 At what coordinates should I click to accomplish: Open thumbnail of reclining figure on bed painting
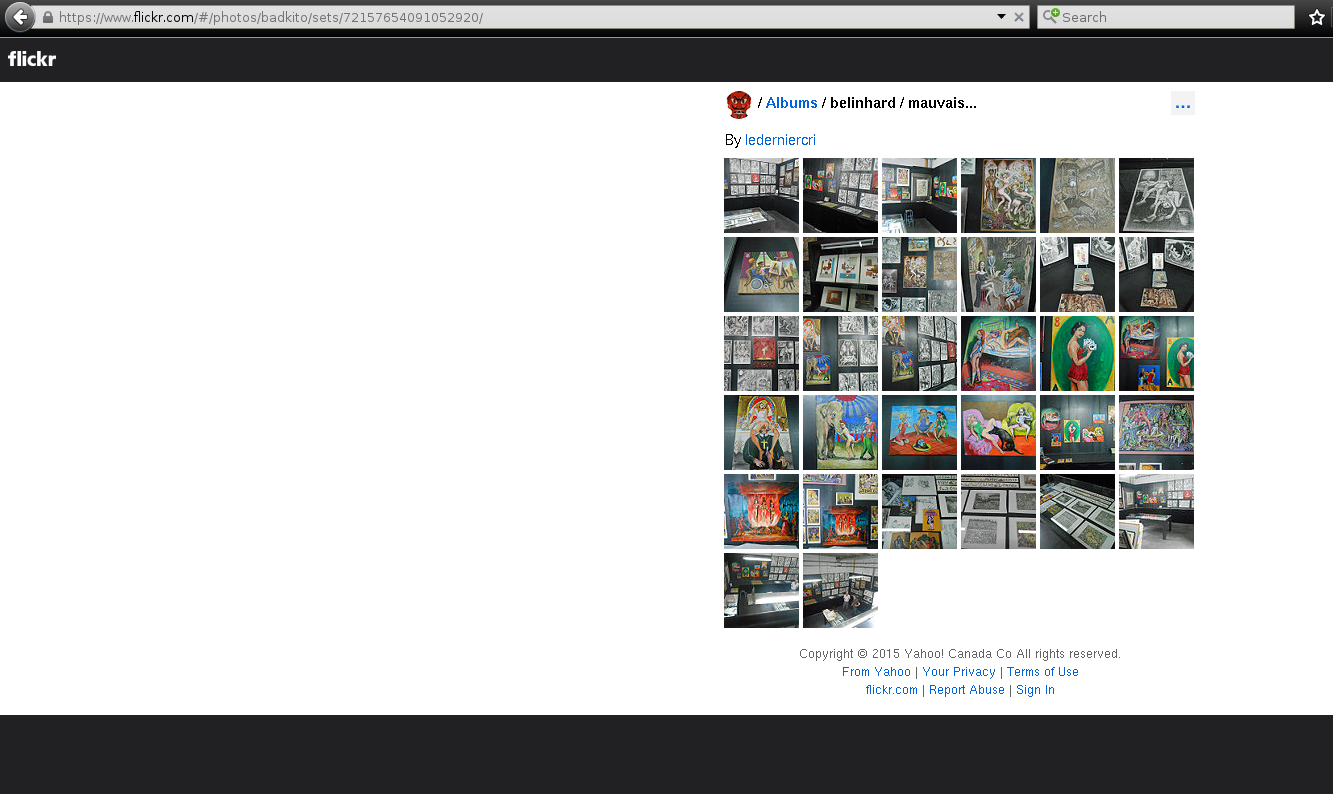pos(998,353)
